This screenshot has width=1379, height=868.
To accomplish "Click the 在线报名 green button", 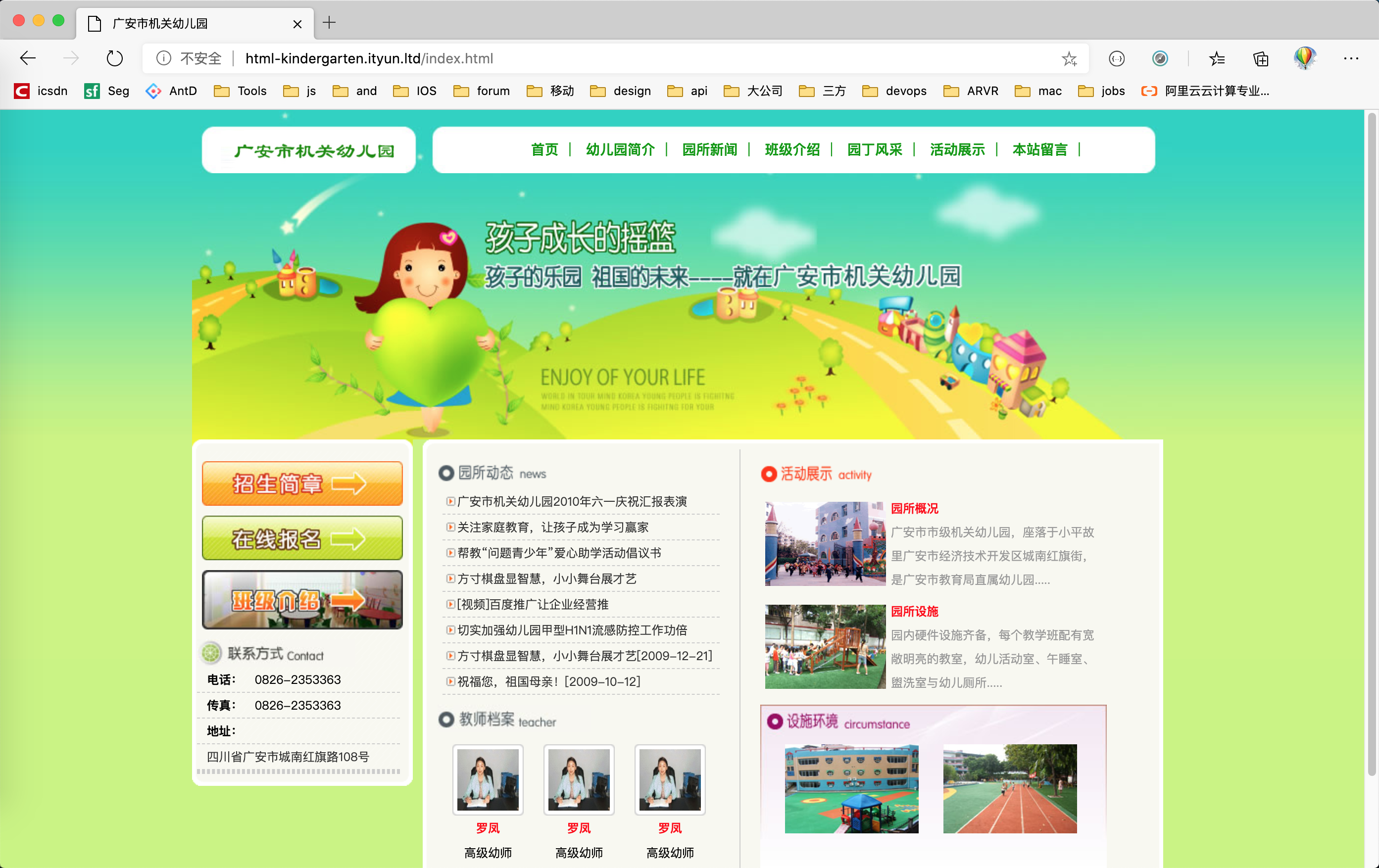I will click(302, 537).
